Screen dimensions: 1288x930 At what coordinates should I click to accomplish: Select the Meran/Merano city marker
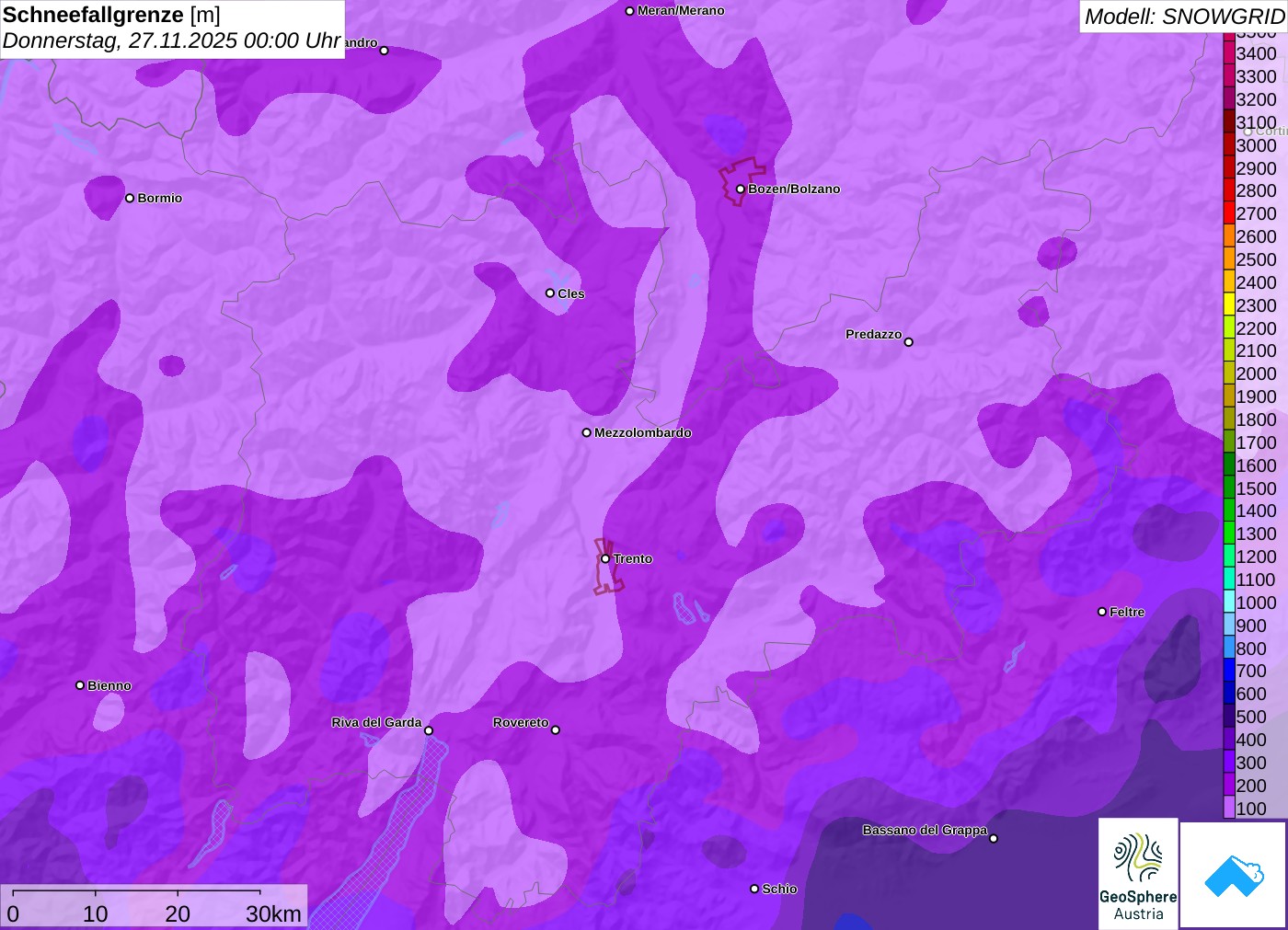click(x=629, y=11)
